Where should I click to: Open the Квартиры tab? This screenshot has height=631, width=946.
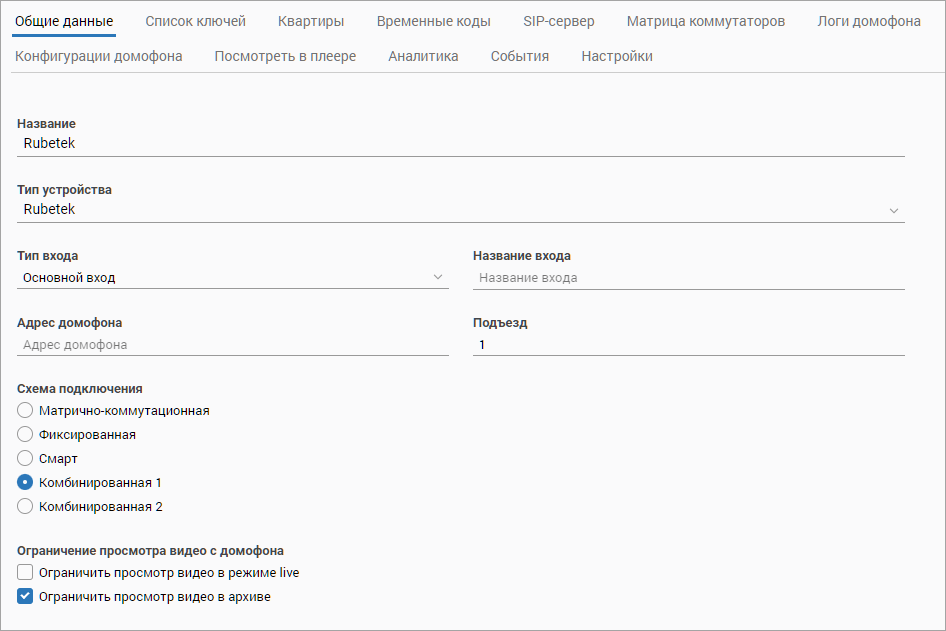tap(311, 21)
